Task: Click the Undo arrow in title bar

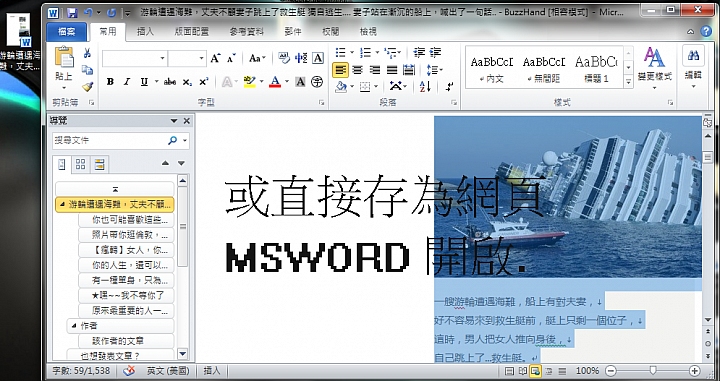Action: [x=89, y=12]
